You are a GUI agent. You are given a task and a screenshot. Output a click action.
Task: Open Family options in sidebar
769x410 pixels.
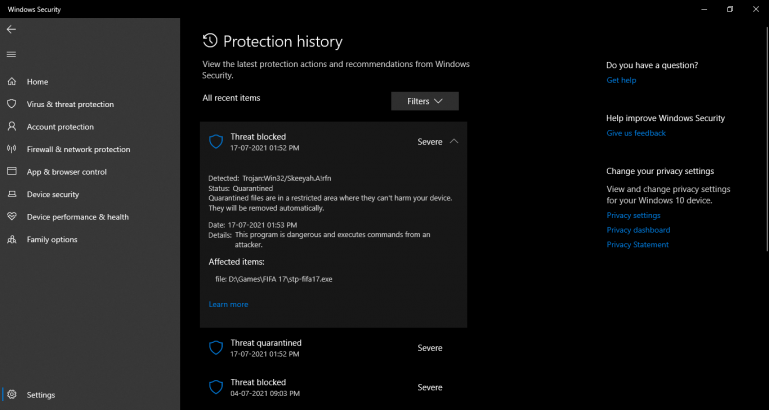(51, 240)
